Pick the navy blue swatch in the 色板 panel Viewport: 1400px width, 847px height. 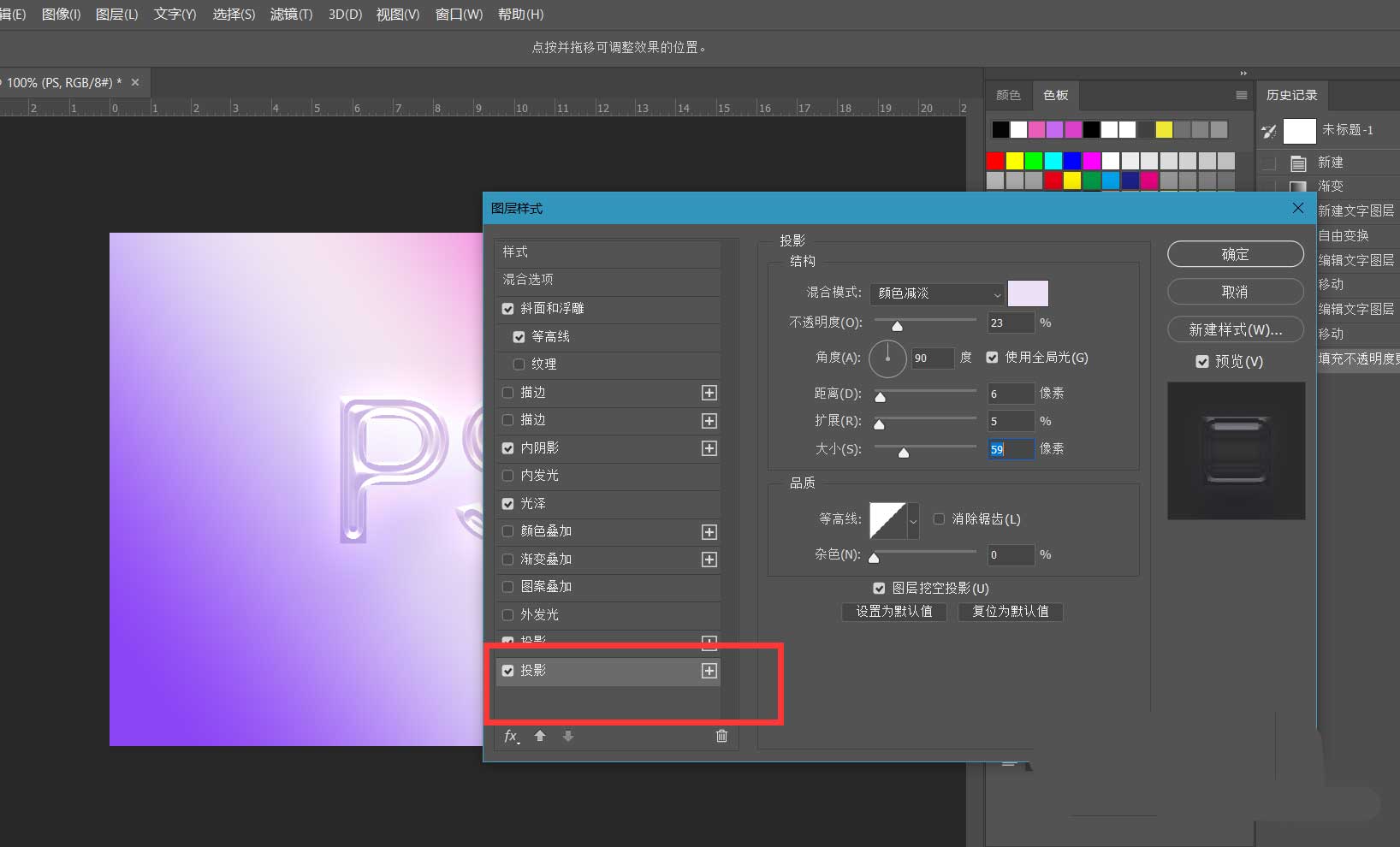tap(1130, 181)
